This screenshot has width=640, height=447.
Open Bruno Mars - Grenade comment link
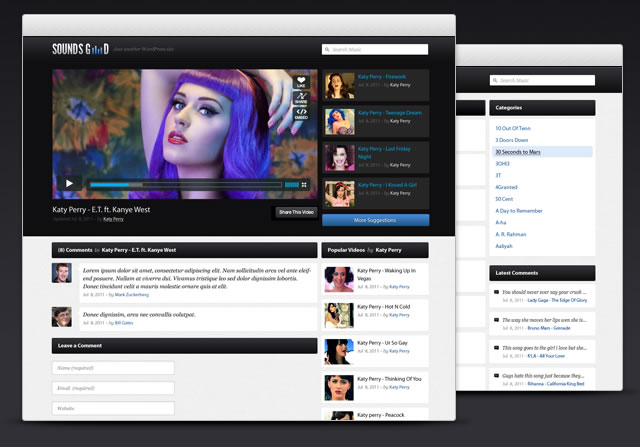click(x=549, y=328)
